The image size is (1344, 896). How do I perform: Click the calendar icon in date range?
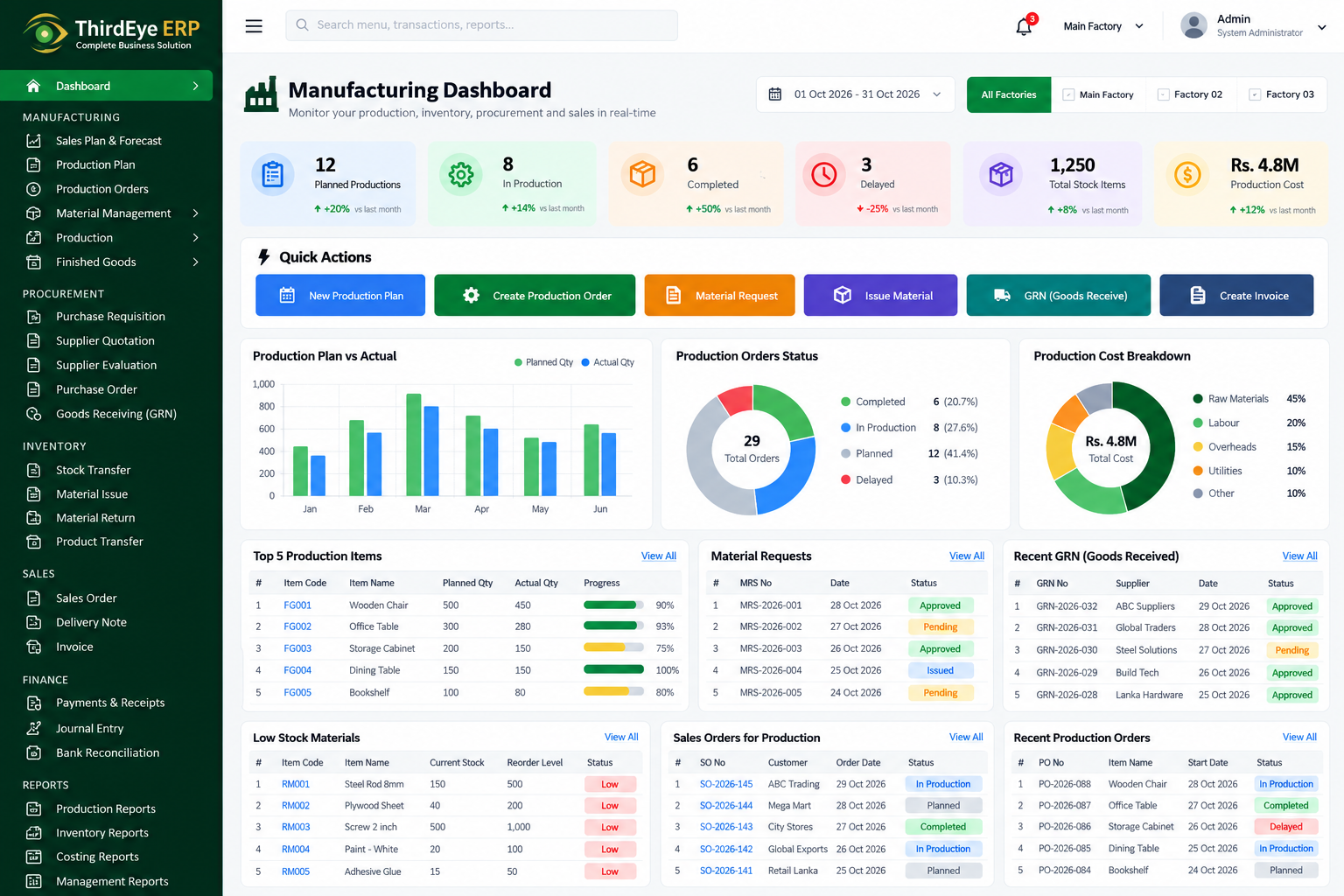coord(775,94)
